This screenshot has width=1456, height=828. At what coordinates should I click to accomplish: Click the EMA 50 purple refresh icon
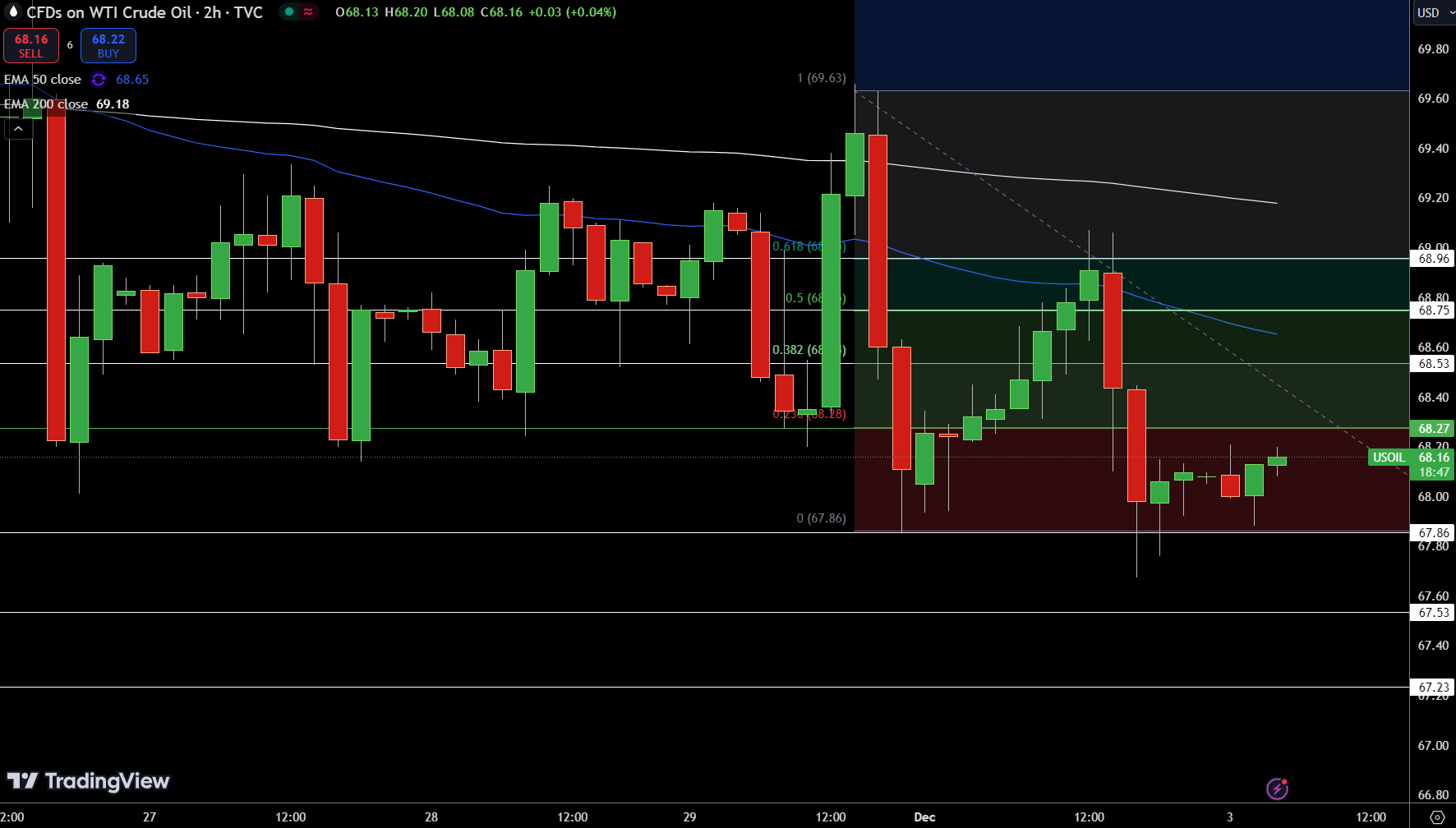pos(99,80)
